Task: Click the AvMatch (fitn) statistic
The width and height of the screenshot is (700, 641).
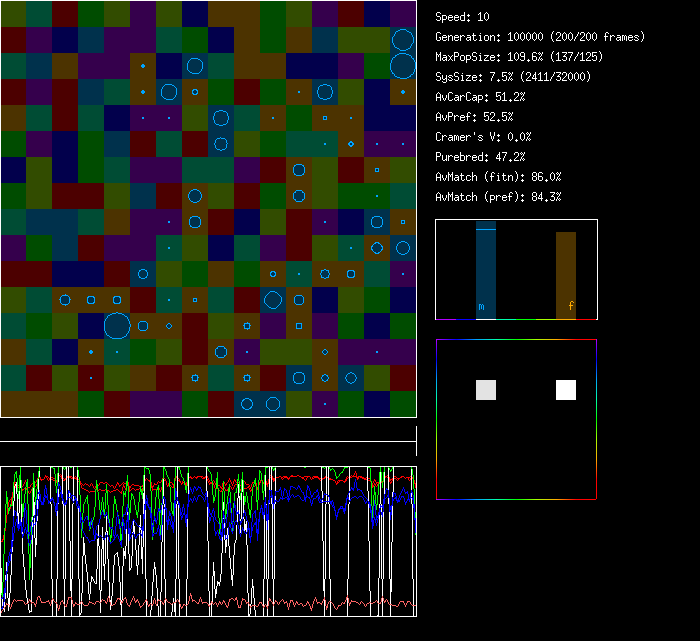Action: click(x=499, y=177)
